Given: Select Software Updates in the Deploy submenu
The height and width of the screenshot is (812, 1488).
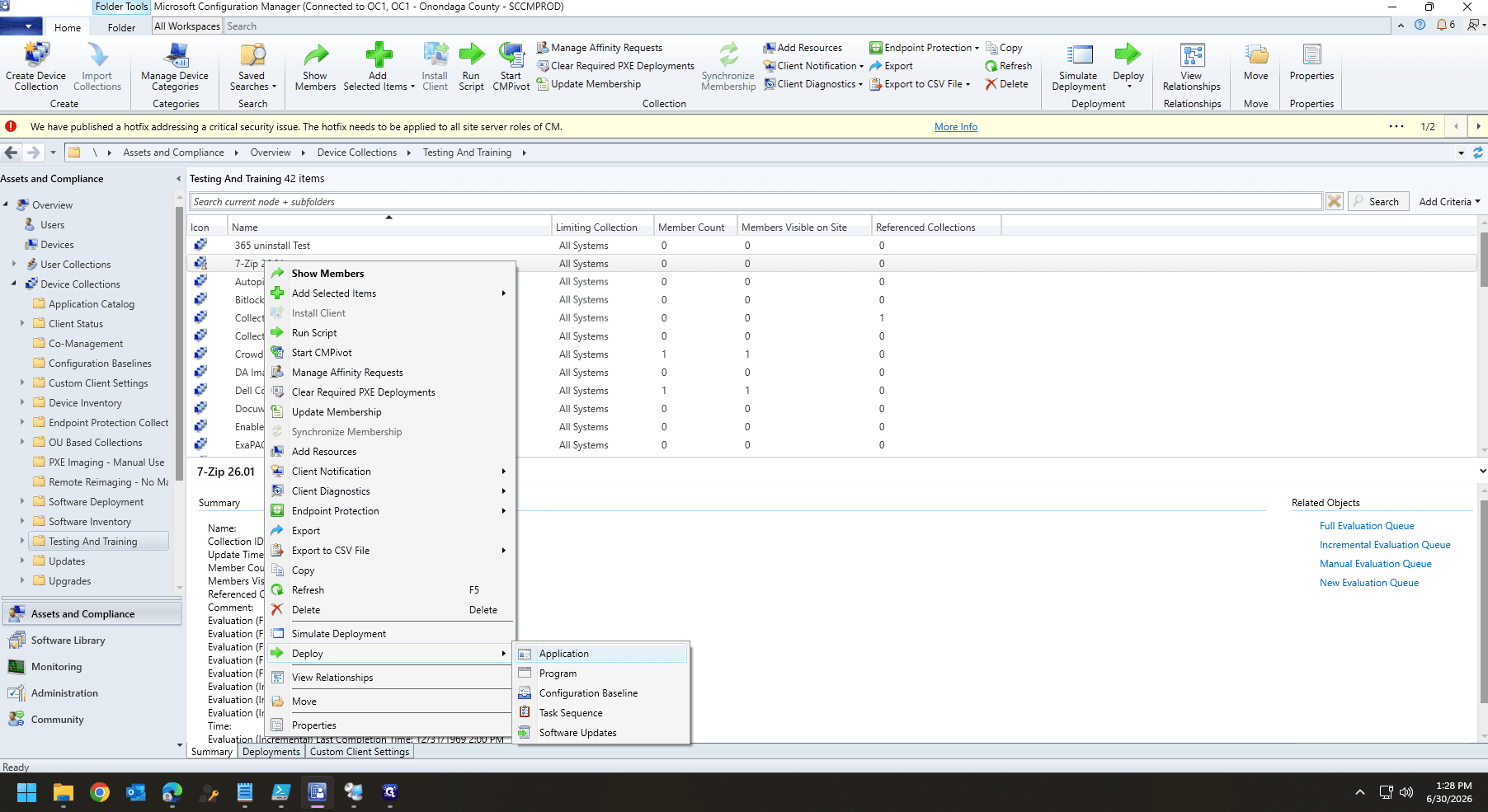Looking at the screenshot, I should [x=600, y=733].
